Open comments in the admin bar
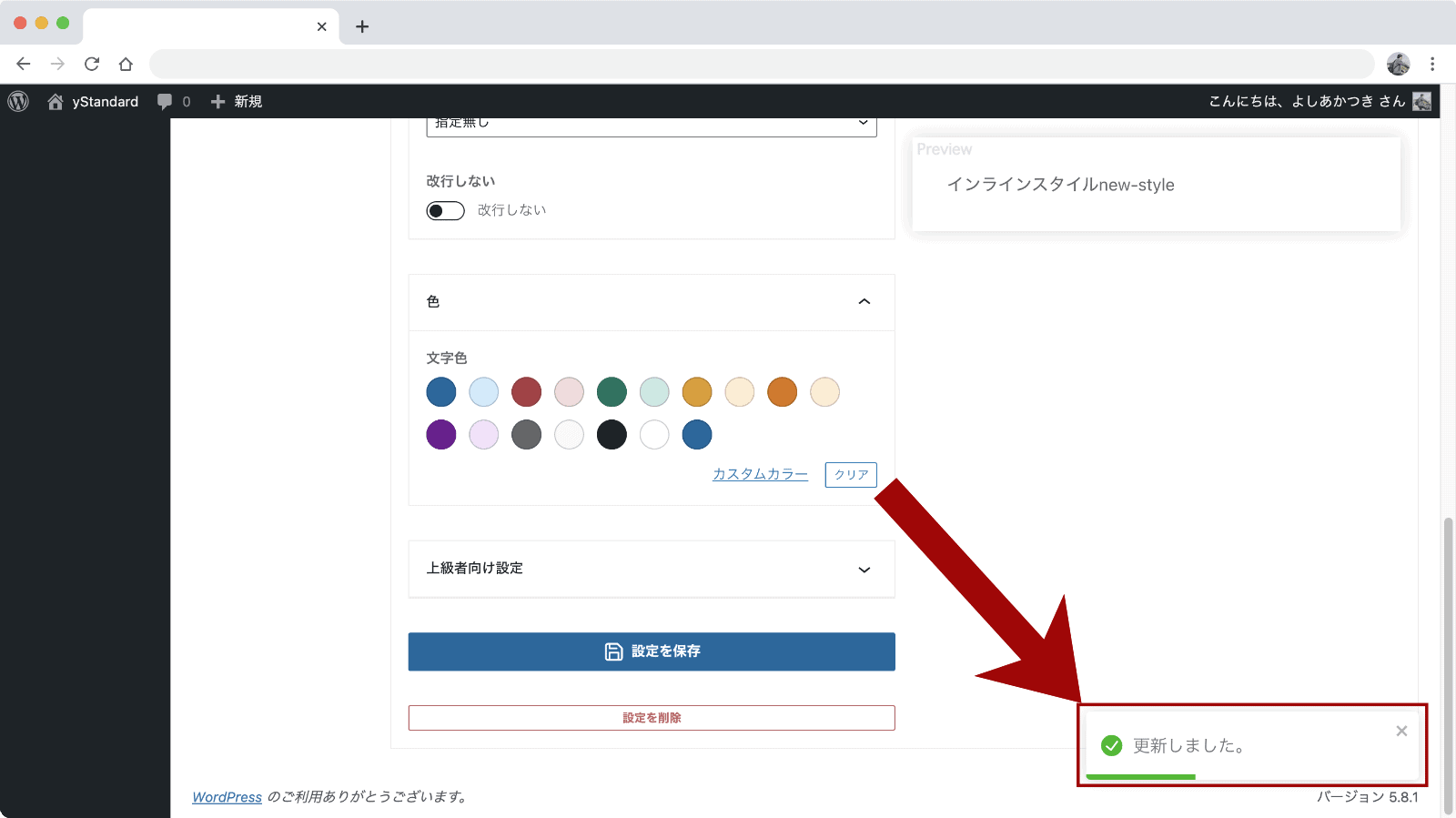 click(173, 101)
